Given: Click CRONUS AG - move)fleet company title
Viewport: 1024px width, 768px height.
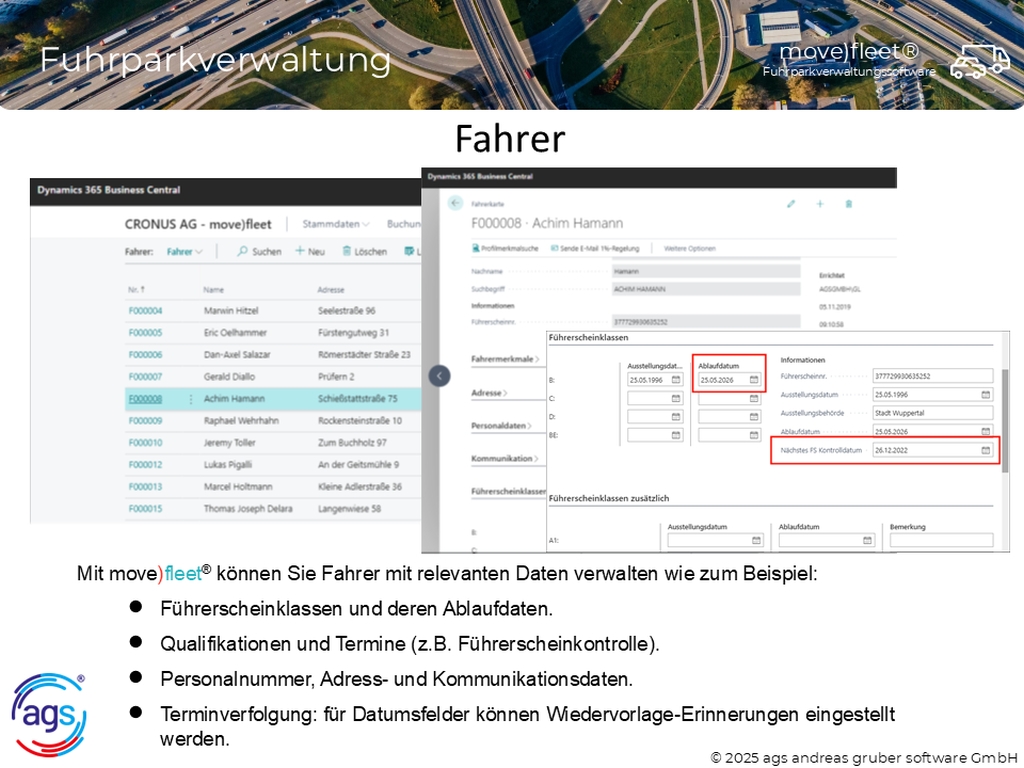Looking at the screenshot, I should tap(198, 224).
